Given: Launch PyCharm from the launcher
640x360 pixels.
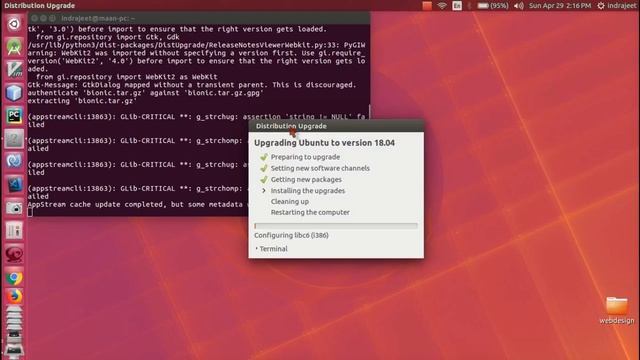Looking at the screenshot, I should [14, 116].
